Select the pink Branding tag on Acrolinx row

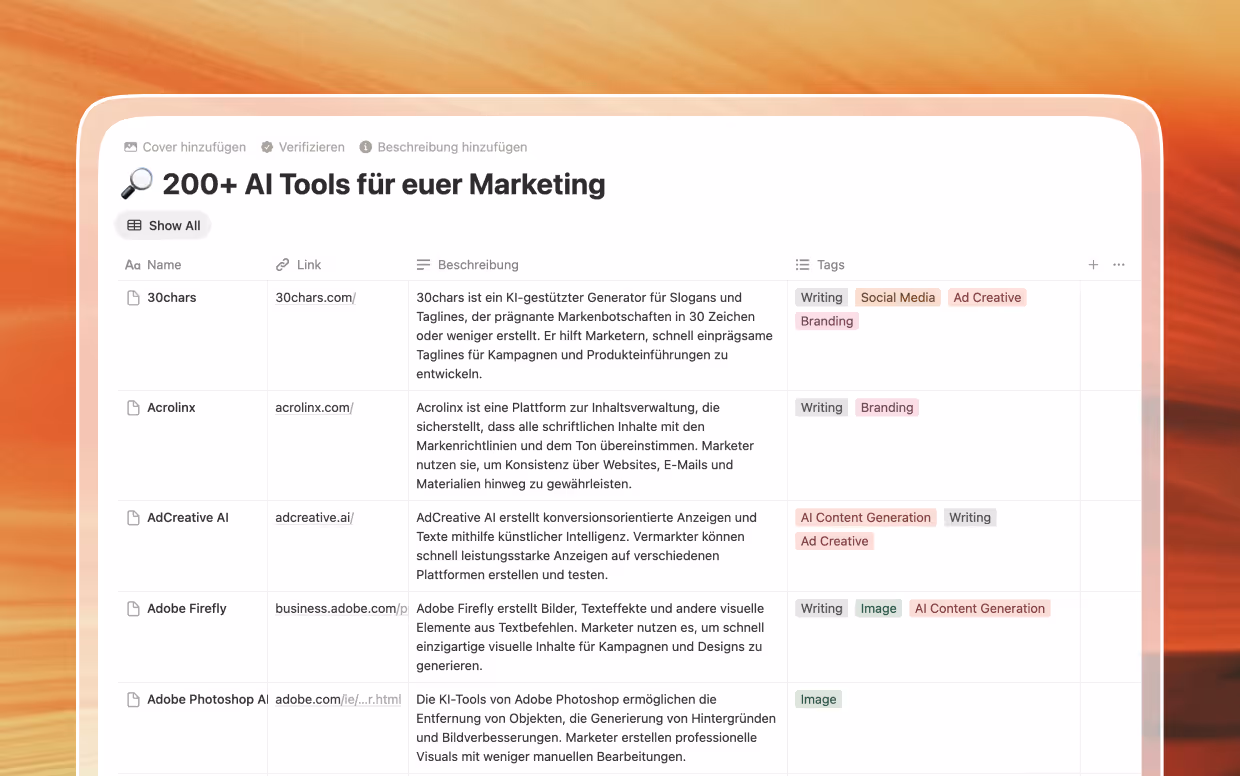[x=887, y=407]
